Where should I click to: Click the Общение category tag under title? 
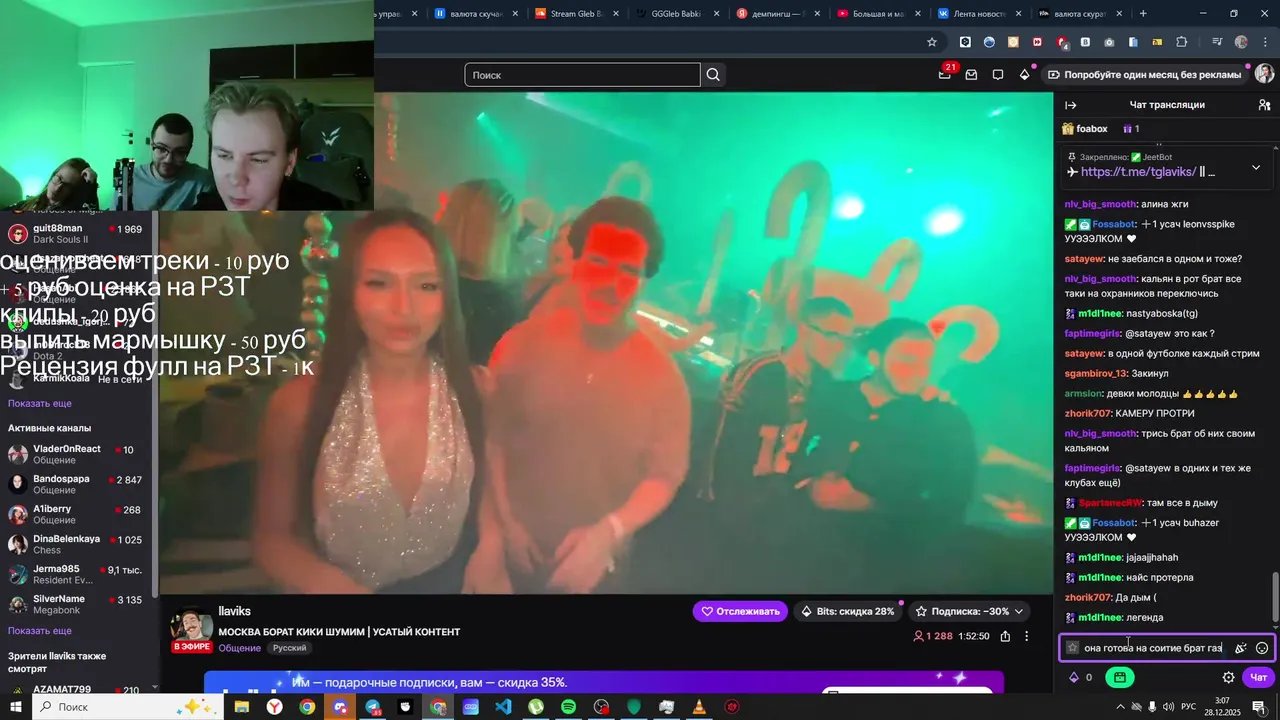pos(240,648)
